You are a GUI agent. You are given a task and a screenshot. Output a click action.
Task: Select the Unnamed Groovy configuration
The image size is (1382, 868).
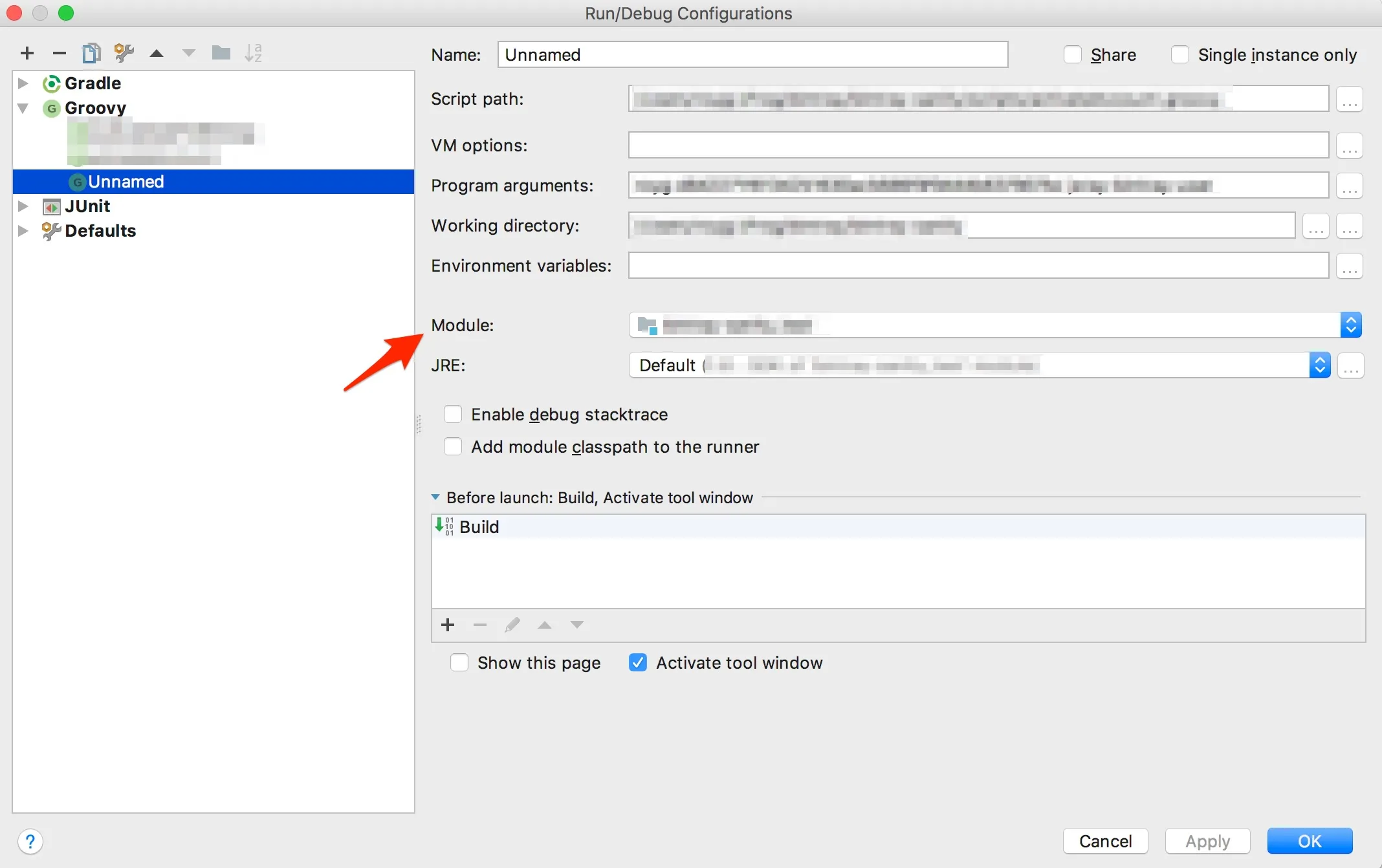126,182
